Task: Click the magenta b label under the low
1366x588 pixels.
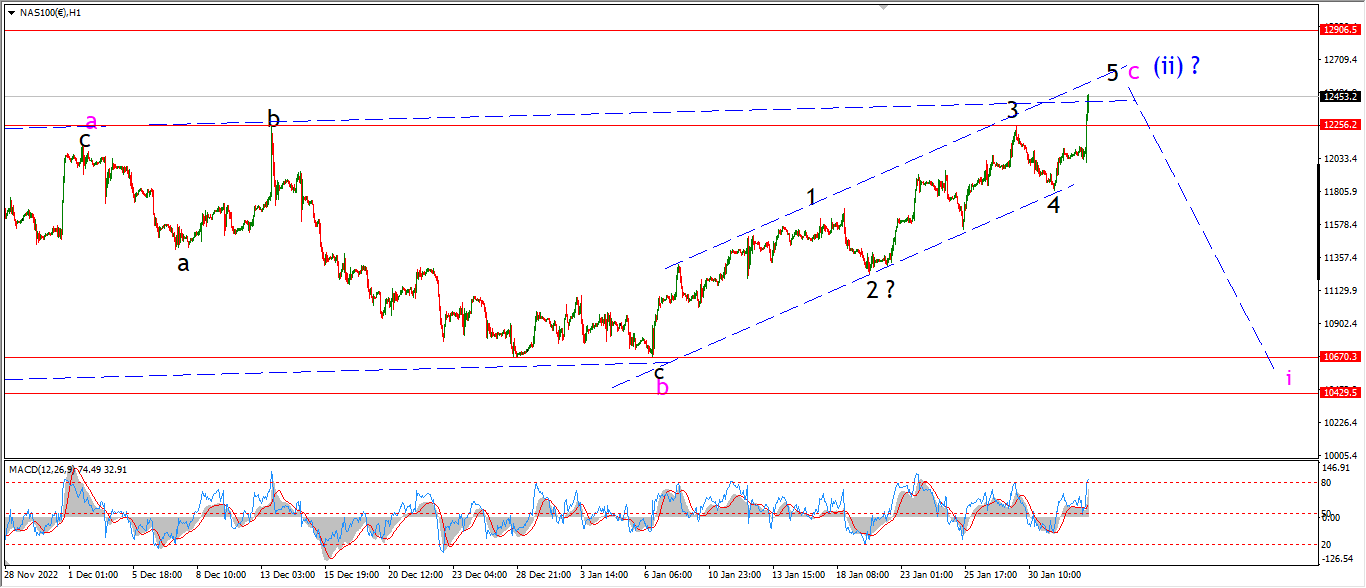Action: (662, 388)
